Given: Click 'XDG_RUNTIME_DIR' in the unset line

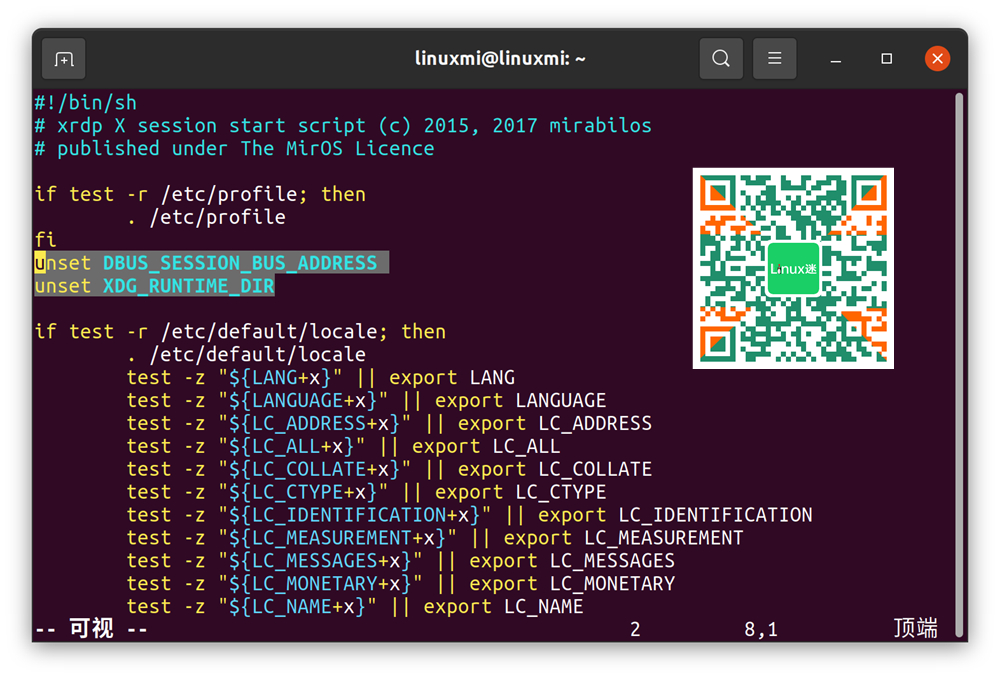Looking at the screenshot, I should click(x=189, y=286).
